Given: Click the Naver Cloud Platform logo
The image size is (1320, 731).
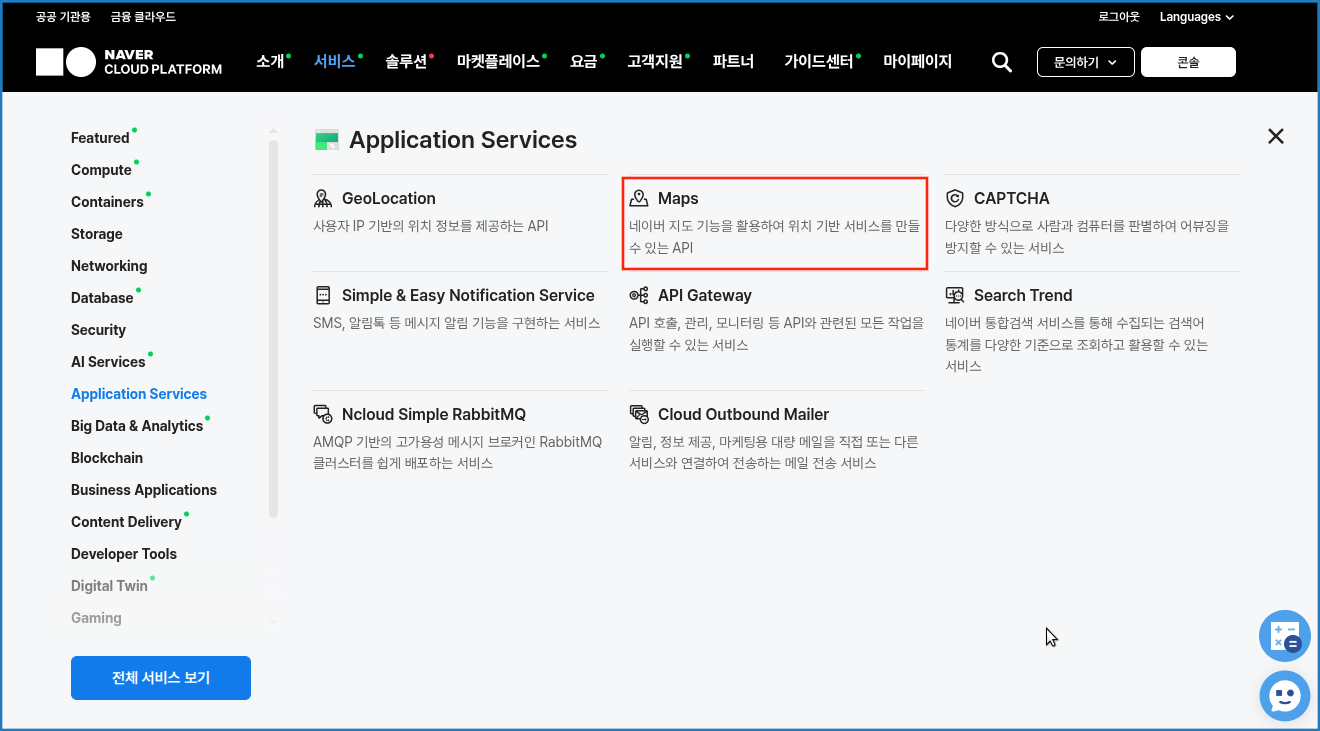Looking at the screenshot, I should click(129, 62).
